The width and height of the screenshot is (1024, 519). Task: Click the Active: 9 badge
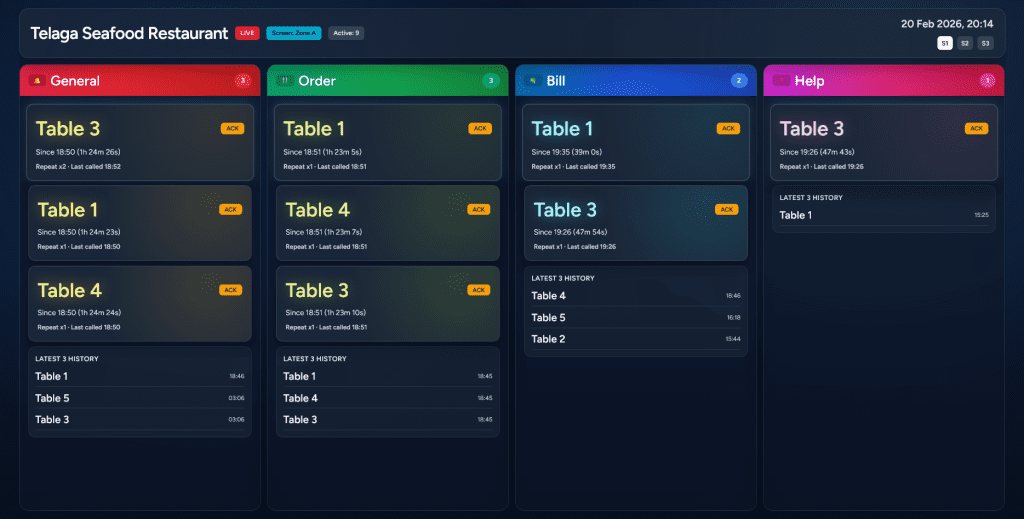(346, 33)
